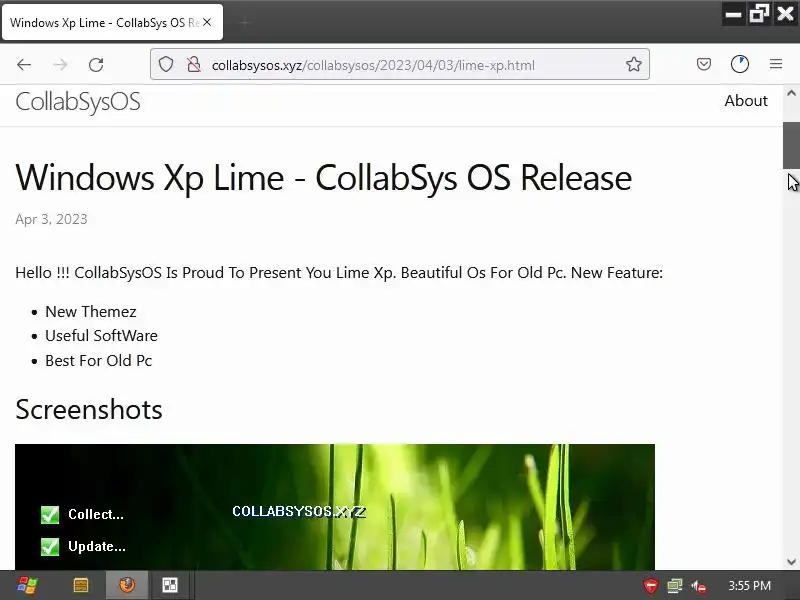Click the Best For Old Pc item
Image resolution: width=800 pixels, height=600 pixels.
tap(98, 361)
